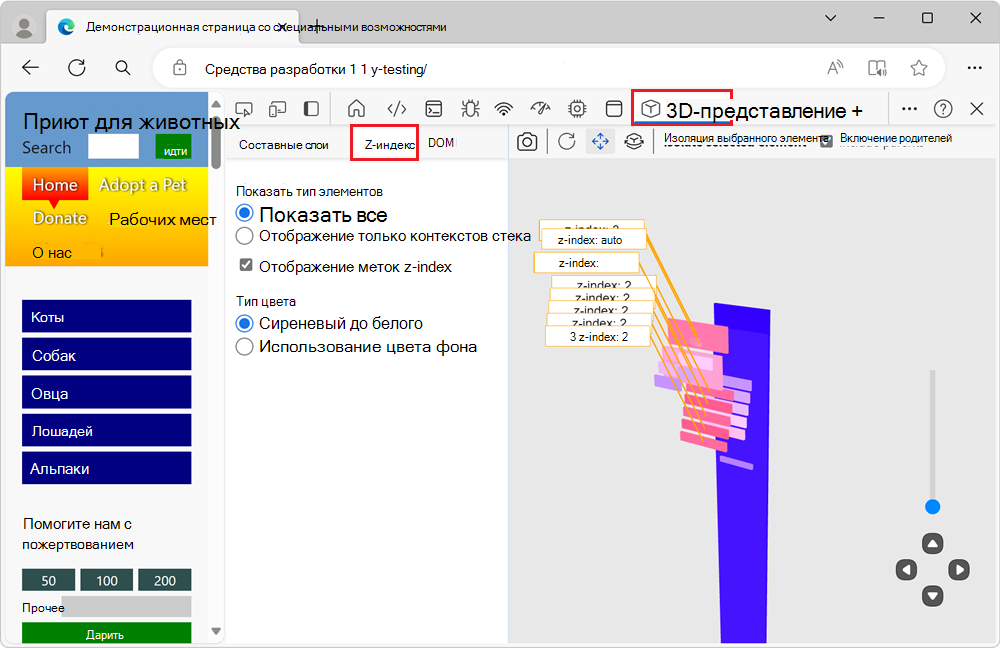Image resolution: width=1000 pixels, height=648 pixels.
Task: Select Отображение только контекстов стека option
Action: tap(244, 236)
